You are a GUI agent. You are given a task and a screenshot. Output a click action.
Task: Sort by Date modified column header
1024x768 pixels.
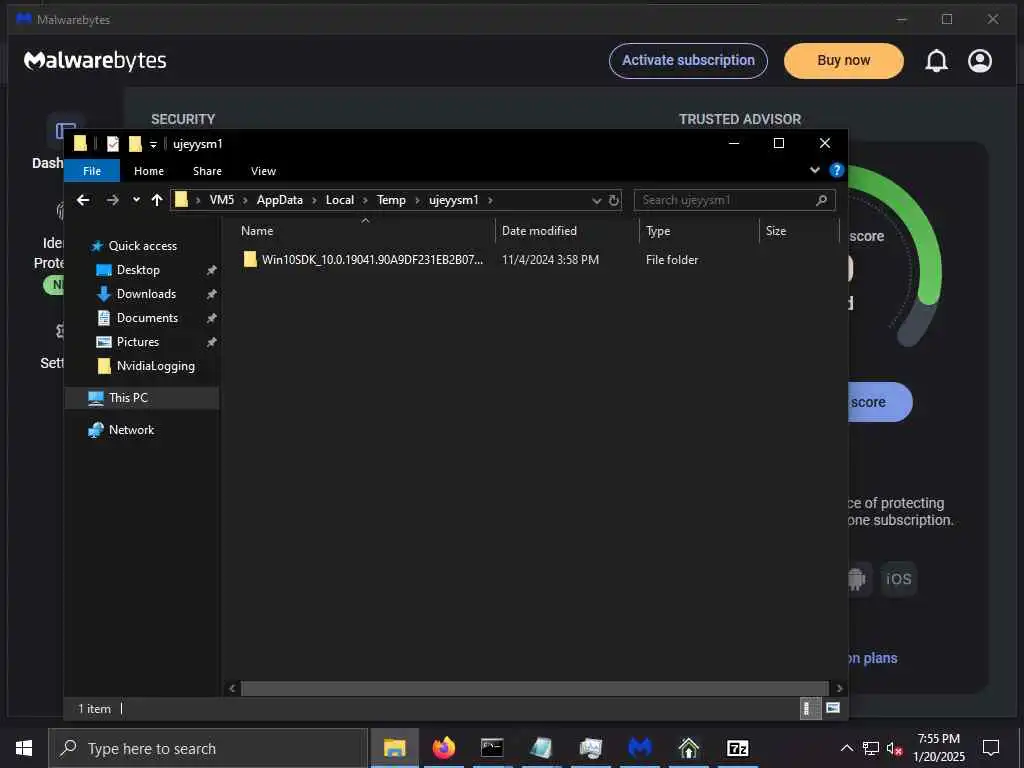539,231
